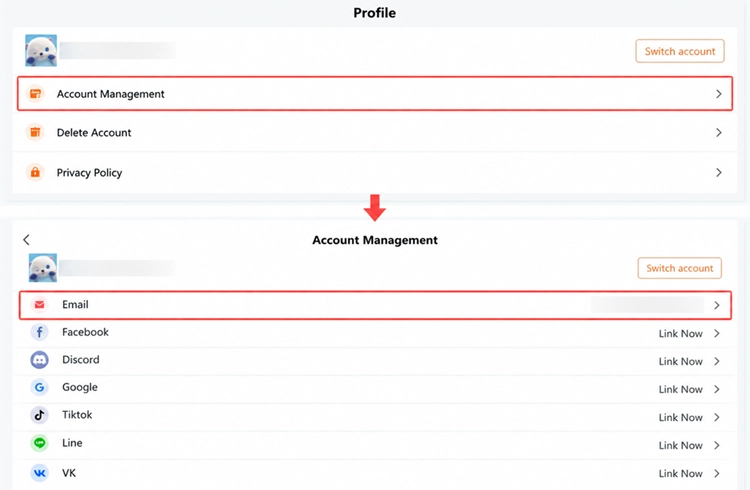
Task: Click the Delete Account trash icon
Action: click(35, 132)
